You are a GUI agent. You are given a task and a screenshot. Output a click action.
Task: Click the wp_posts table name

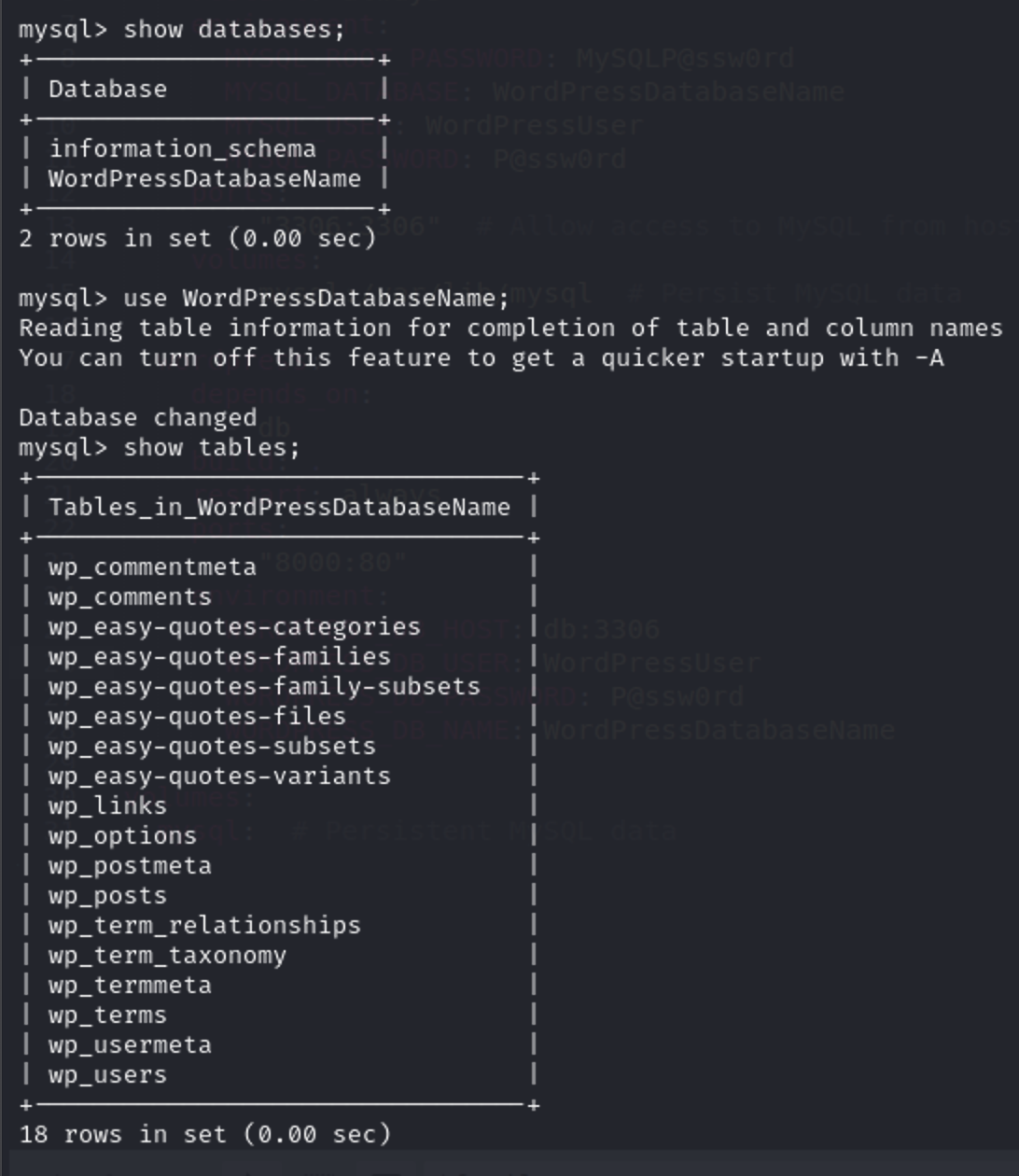[107, 895]
